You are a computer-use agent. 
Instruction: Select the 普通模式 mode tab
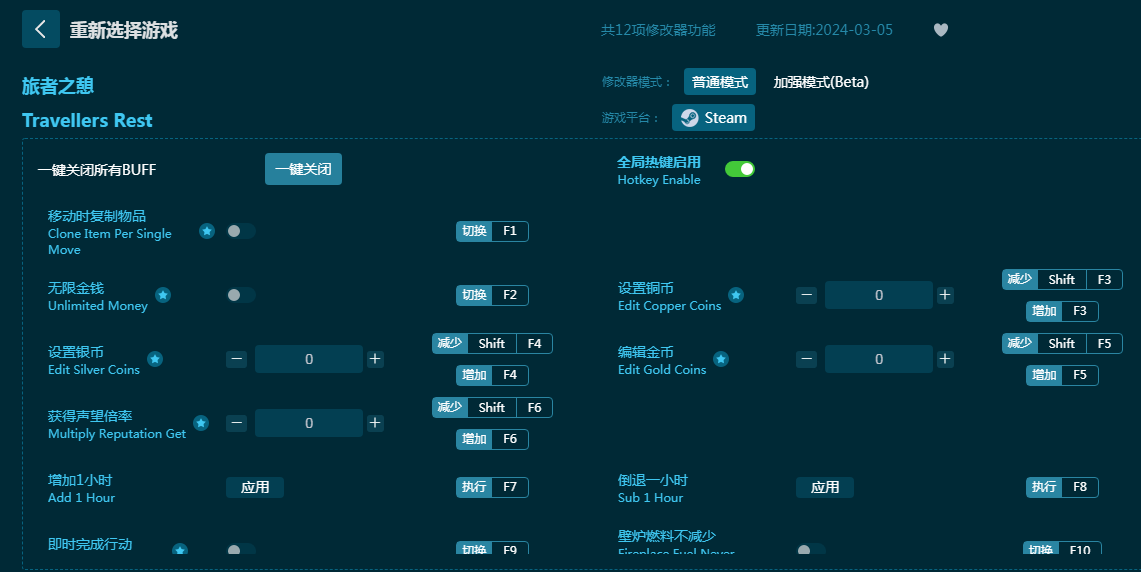719,82
